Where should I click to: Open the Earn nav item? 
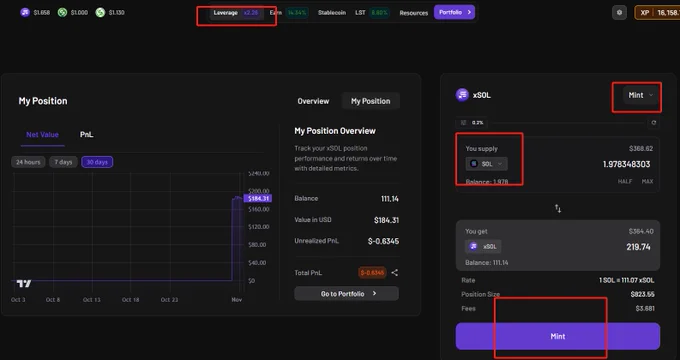pyautogui.click(x=288, y=13)
